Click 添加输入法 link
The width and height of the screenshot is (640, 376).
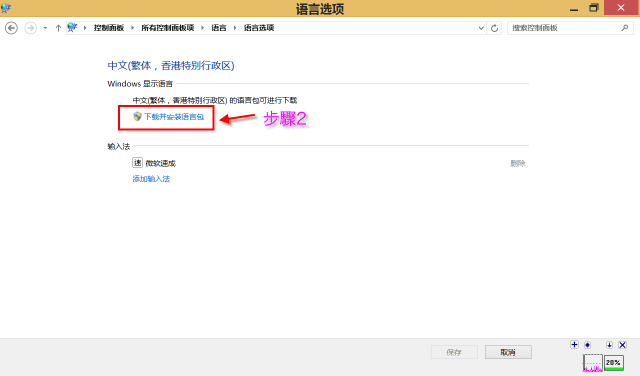pyautogui.click(x=151, y=178)
